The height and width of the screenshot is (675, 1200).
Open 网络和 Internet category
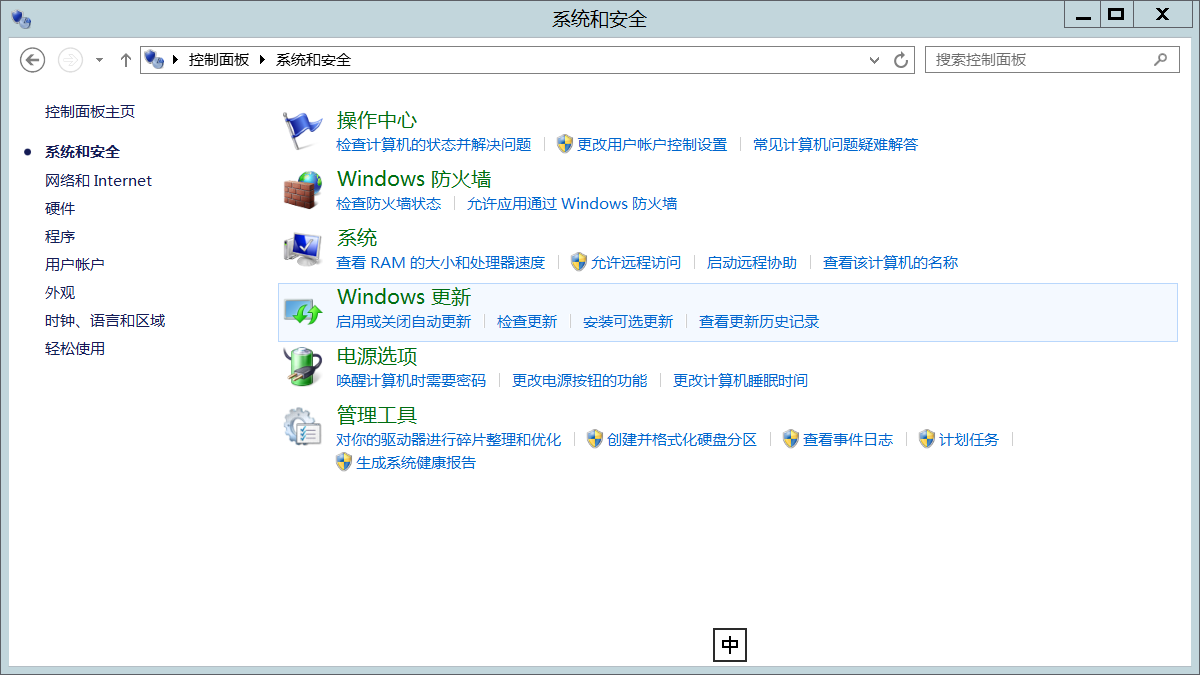pyautogui.click(x=98, y=181)
